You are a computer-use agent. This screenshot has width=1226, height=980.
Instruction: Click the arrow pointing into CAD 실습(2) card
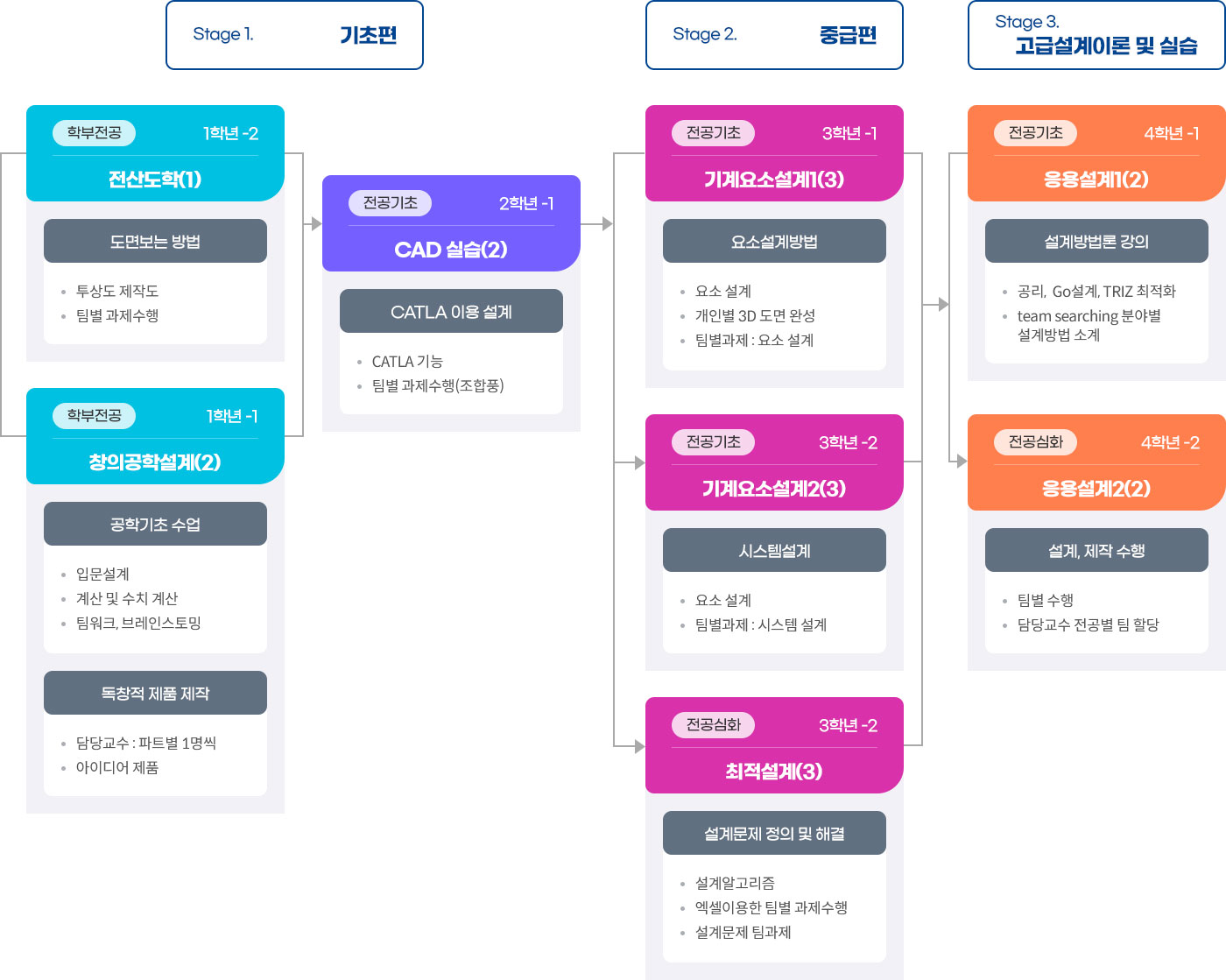point(316,223)
